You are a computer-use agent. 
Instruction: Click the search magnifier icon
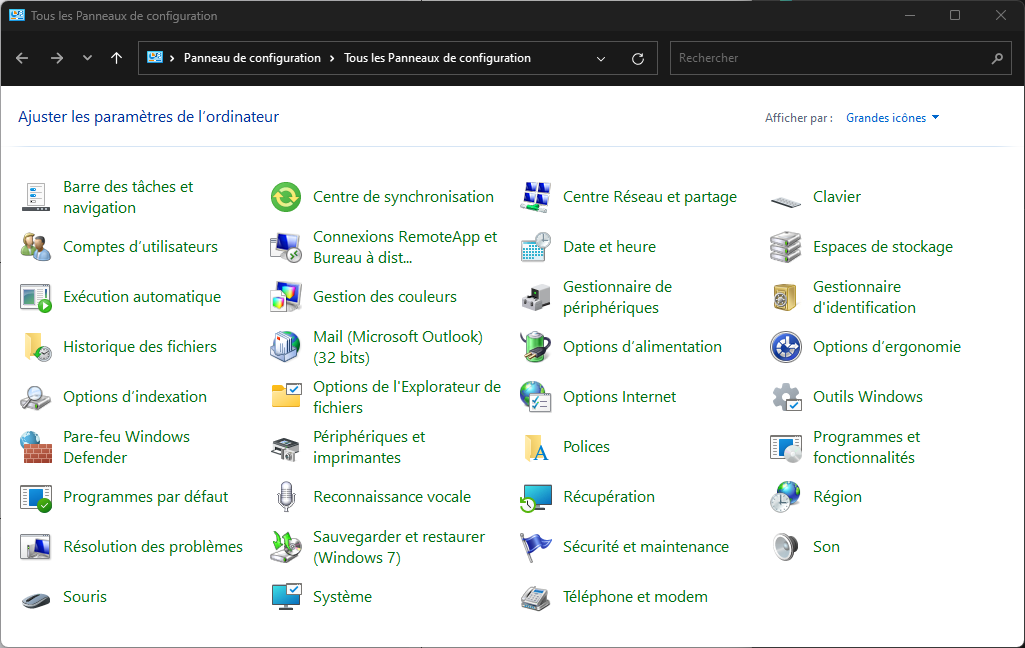point(997,59)
